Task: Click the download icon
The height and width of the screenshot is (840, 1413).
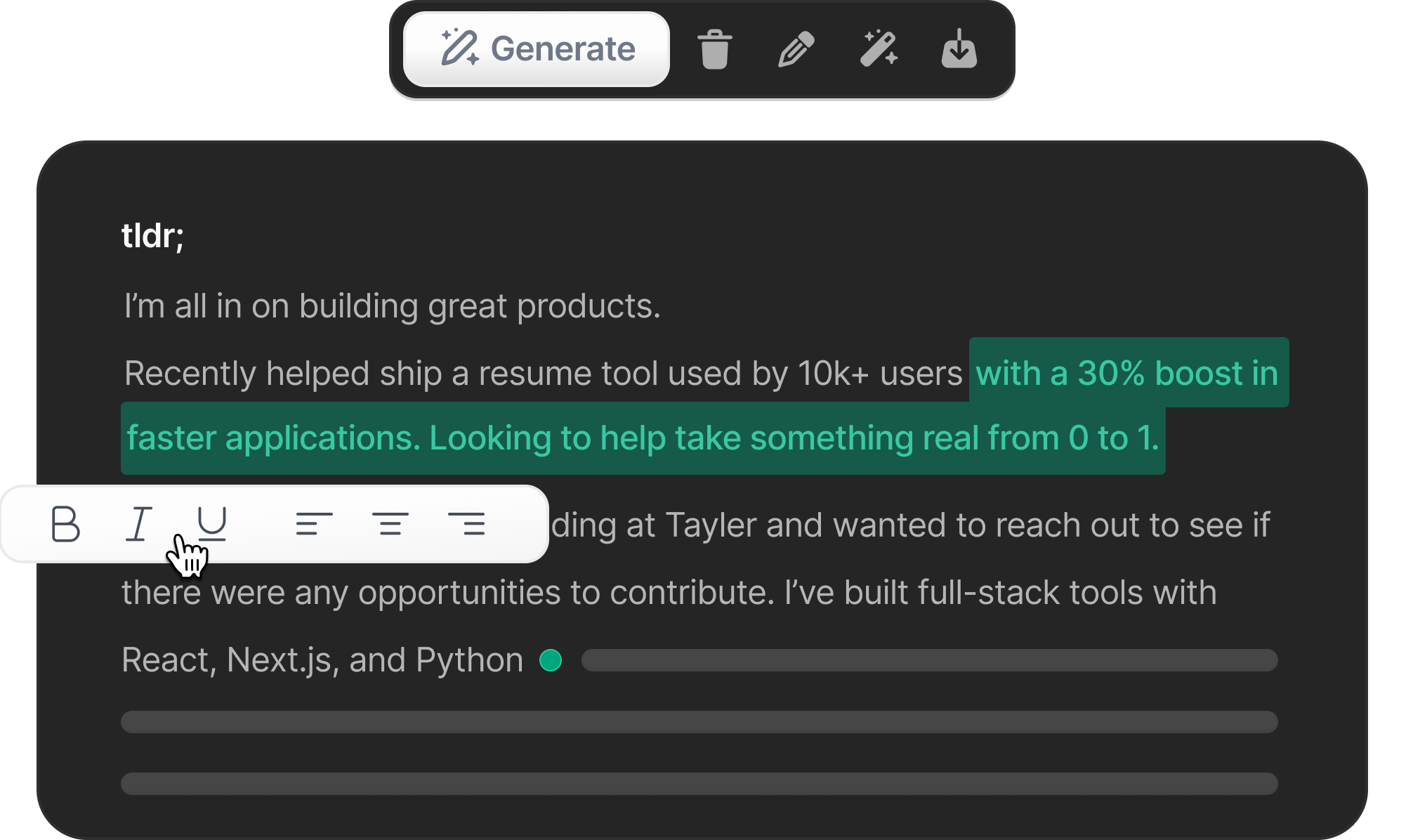Action: (x=959, y=49)
